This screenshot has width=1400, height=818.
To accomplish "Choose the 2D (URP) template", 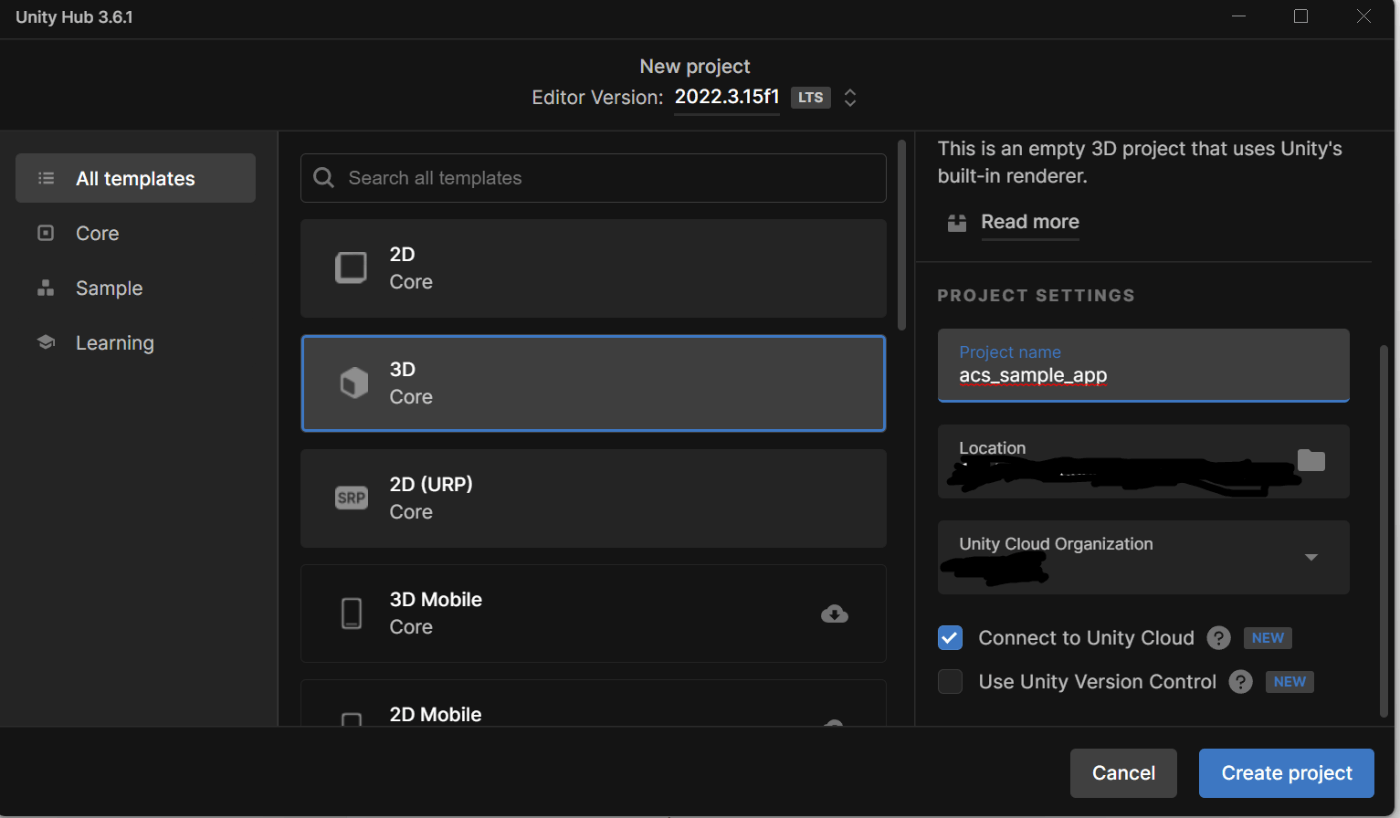I will pos(593,498).
